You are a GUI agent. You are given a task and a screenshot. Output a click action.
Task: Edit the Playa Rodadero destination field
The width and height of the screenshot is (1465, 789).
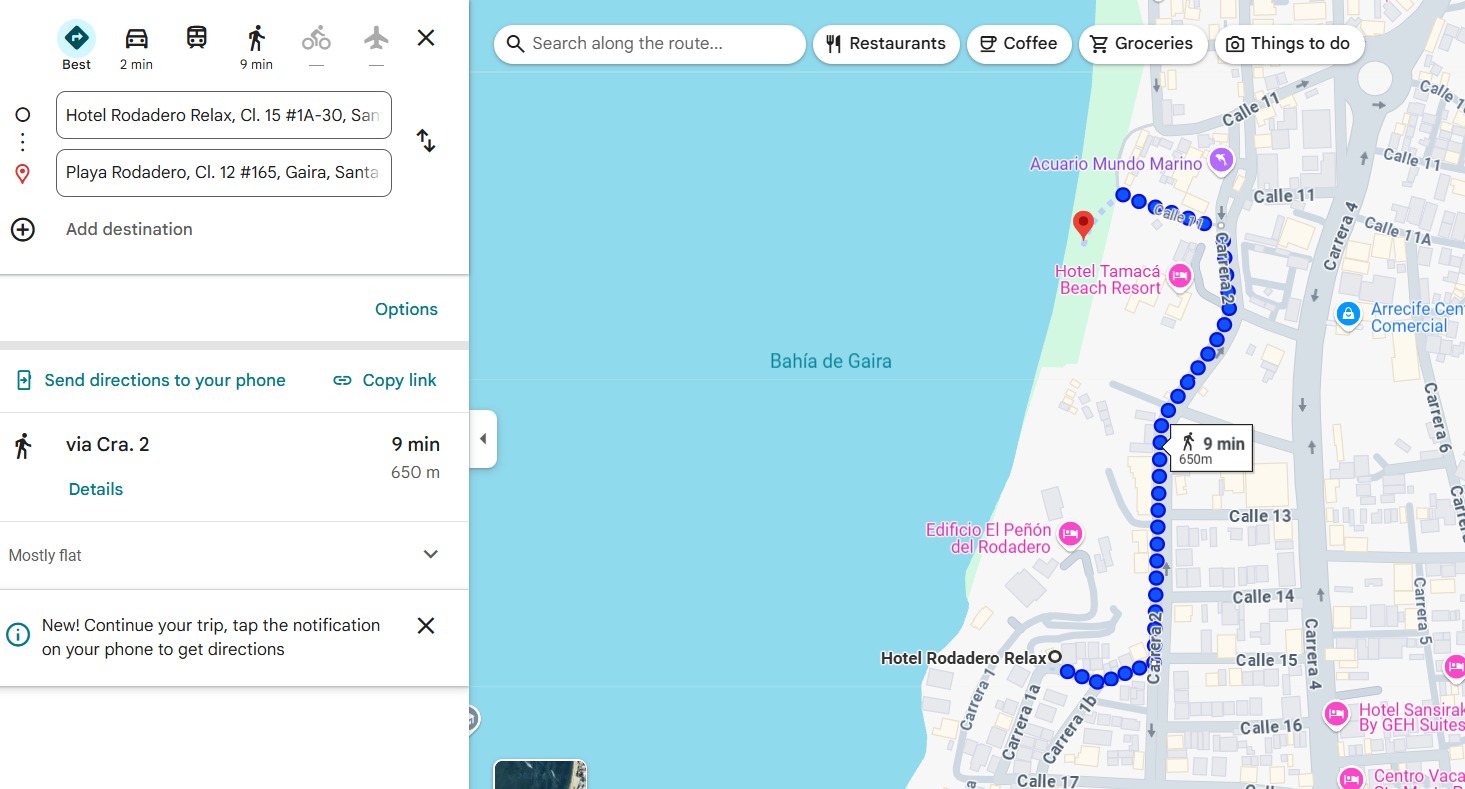coord(223,173)
